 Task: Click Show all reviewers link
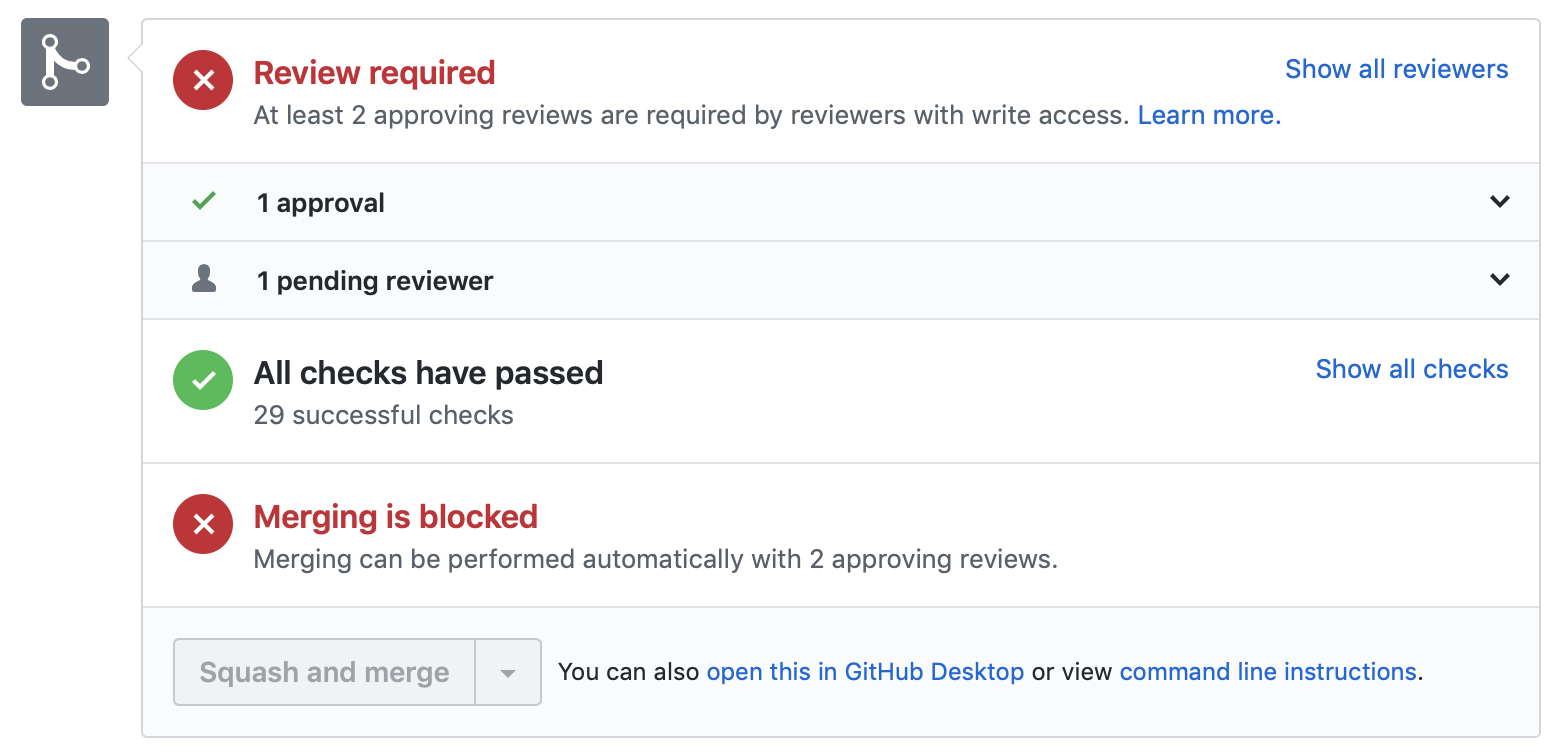[1396, 69]
